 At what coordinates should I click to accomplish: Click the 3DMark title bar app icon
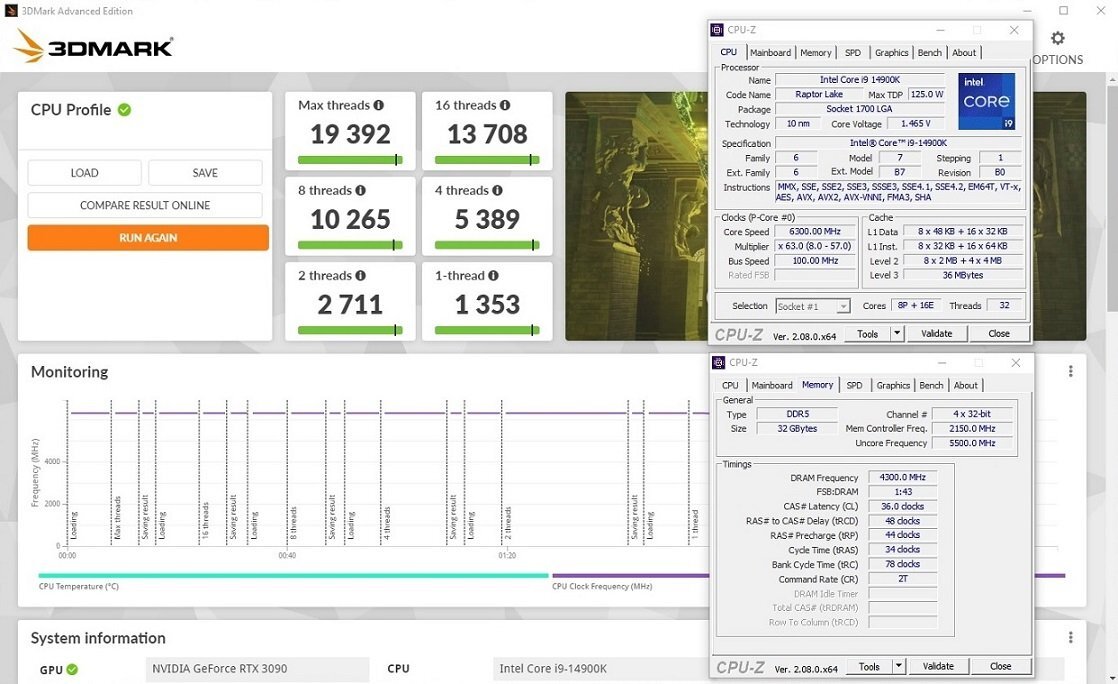pos(11,11)
